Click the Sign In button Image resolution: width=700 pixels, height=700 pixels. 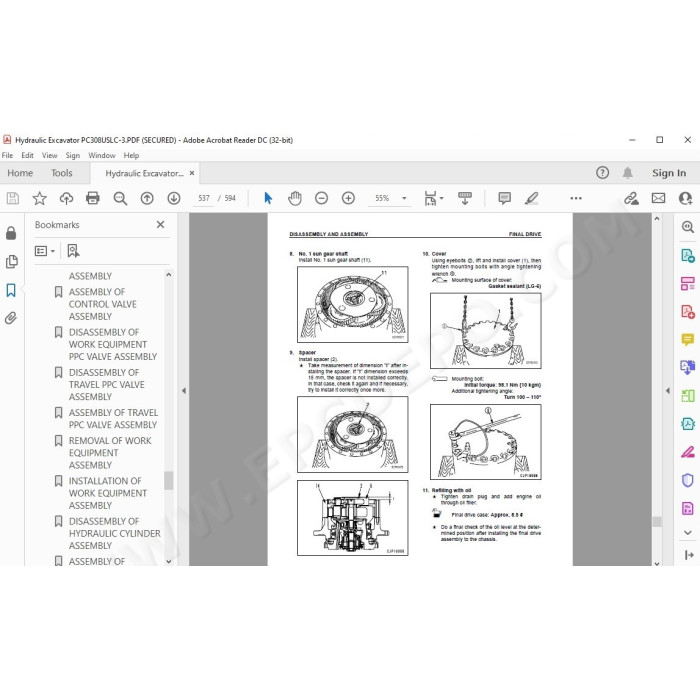tap(669, 173)
